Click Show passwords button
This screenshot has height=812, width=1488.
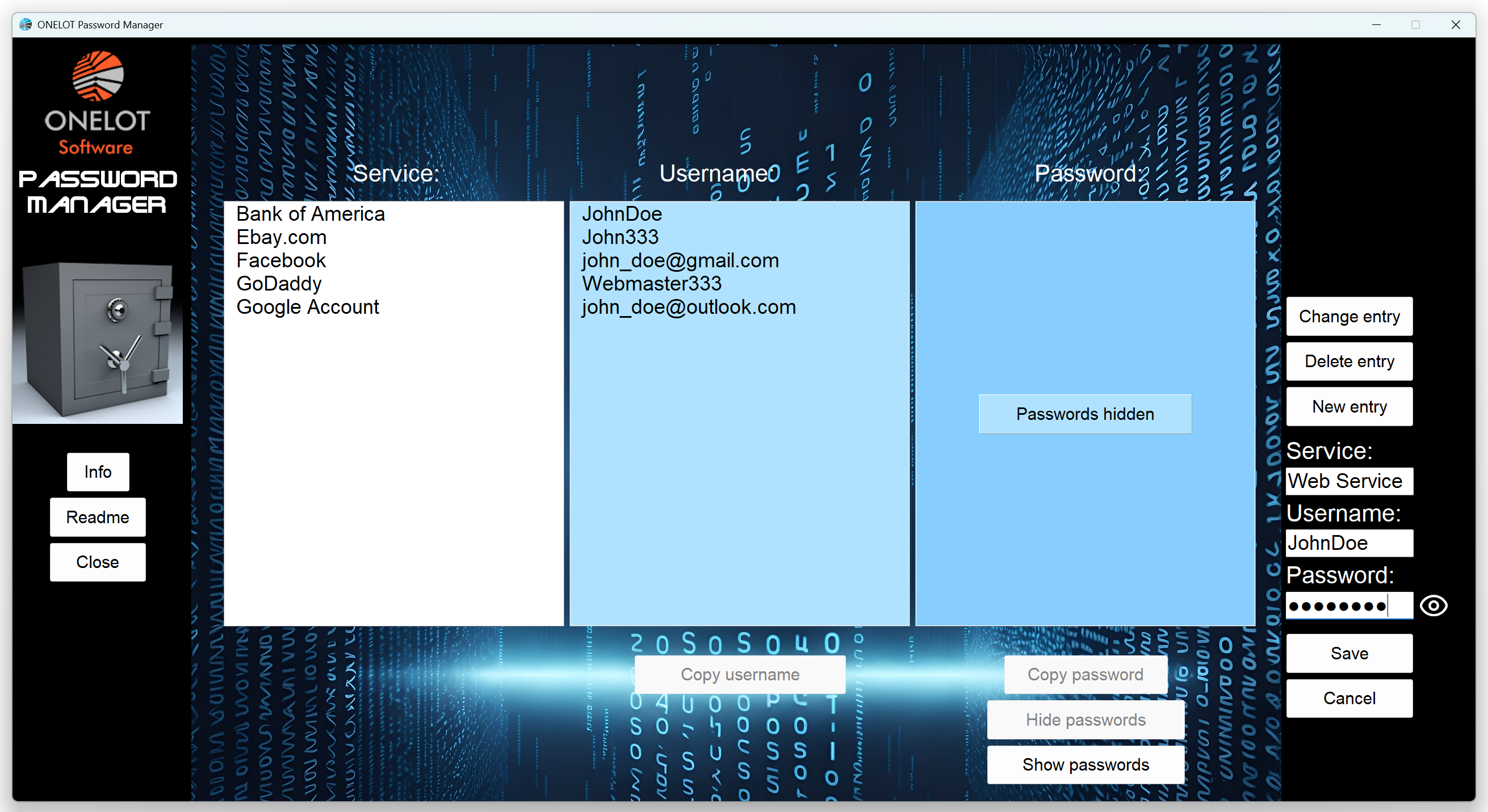coord(1085,765)
